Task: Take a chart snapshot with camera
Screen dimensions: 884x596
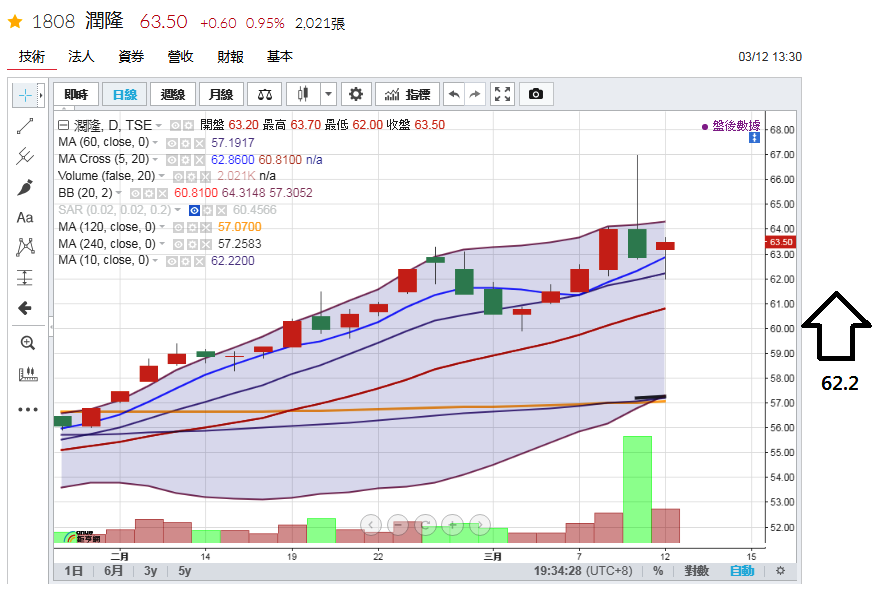Action: pyautogui.click(x=536, y=94)
